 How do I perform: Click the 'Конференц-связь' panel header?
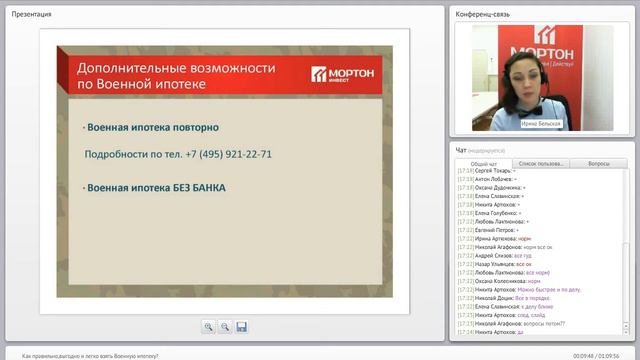[482, 14]
